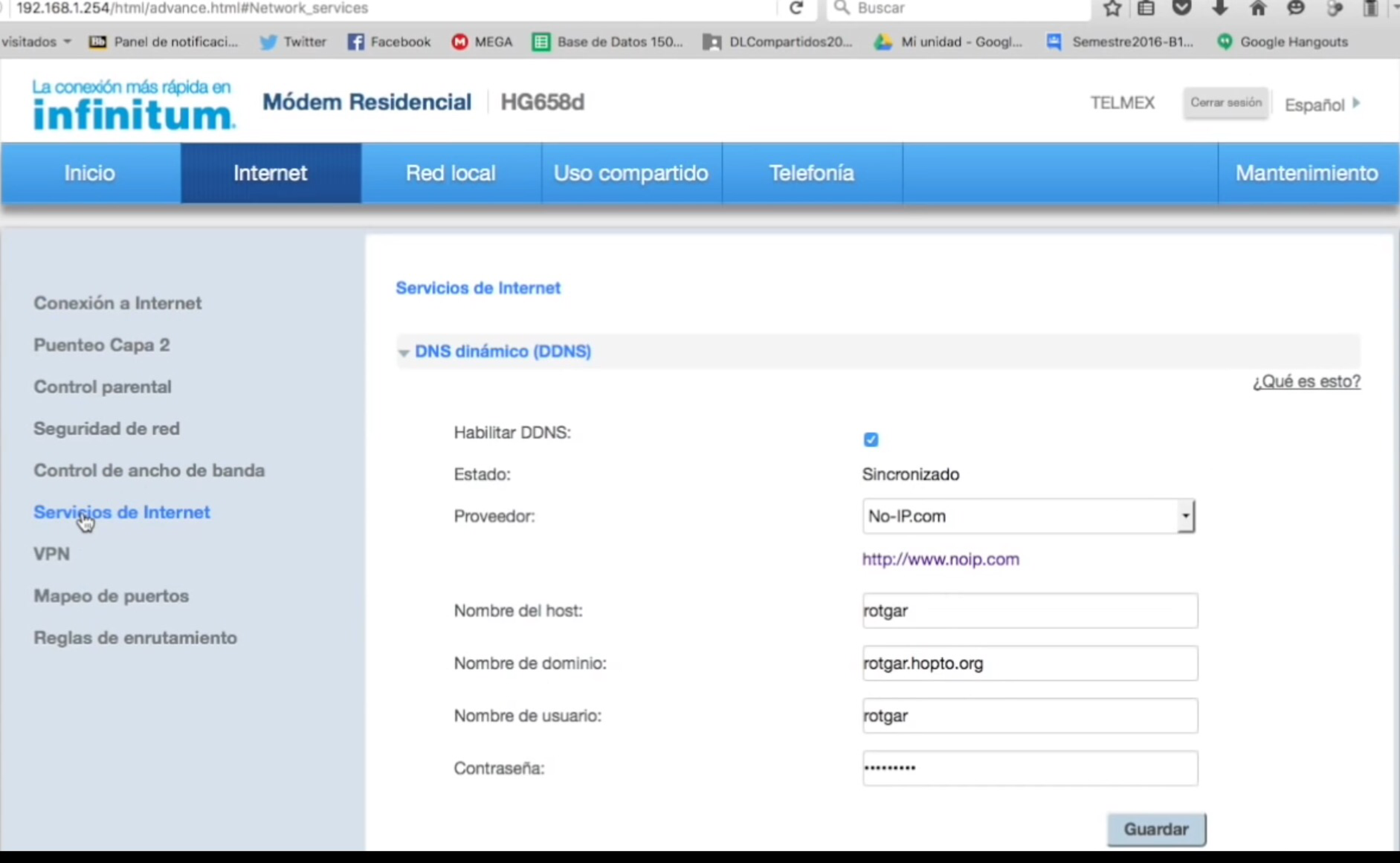Open the http://www.noip.com link
Image resolution: width=1400 pixels, height=863 pixels.
940,559
